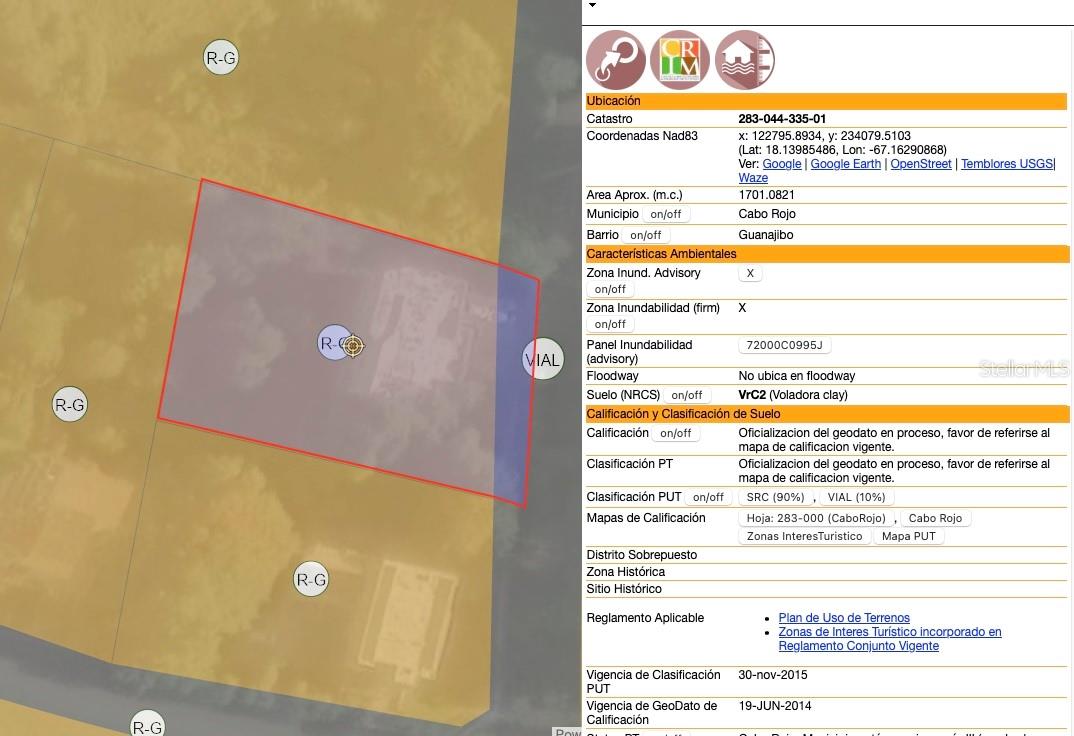The width and height of the screenshot is (1074, 736).
Task: Click the Ubicación section header
Action: [826, 101]
